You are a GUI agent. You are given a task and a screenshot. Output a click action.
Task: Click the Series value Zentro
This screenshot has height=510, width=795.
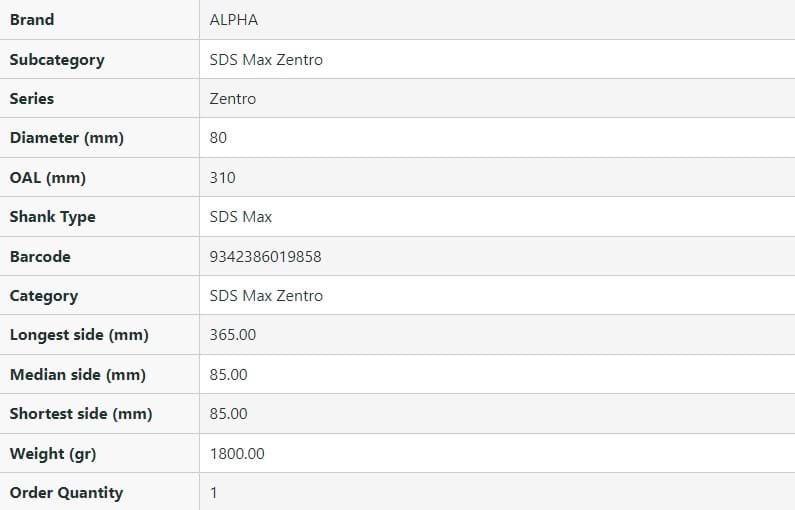[233, 99]
